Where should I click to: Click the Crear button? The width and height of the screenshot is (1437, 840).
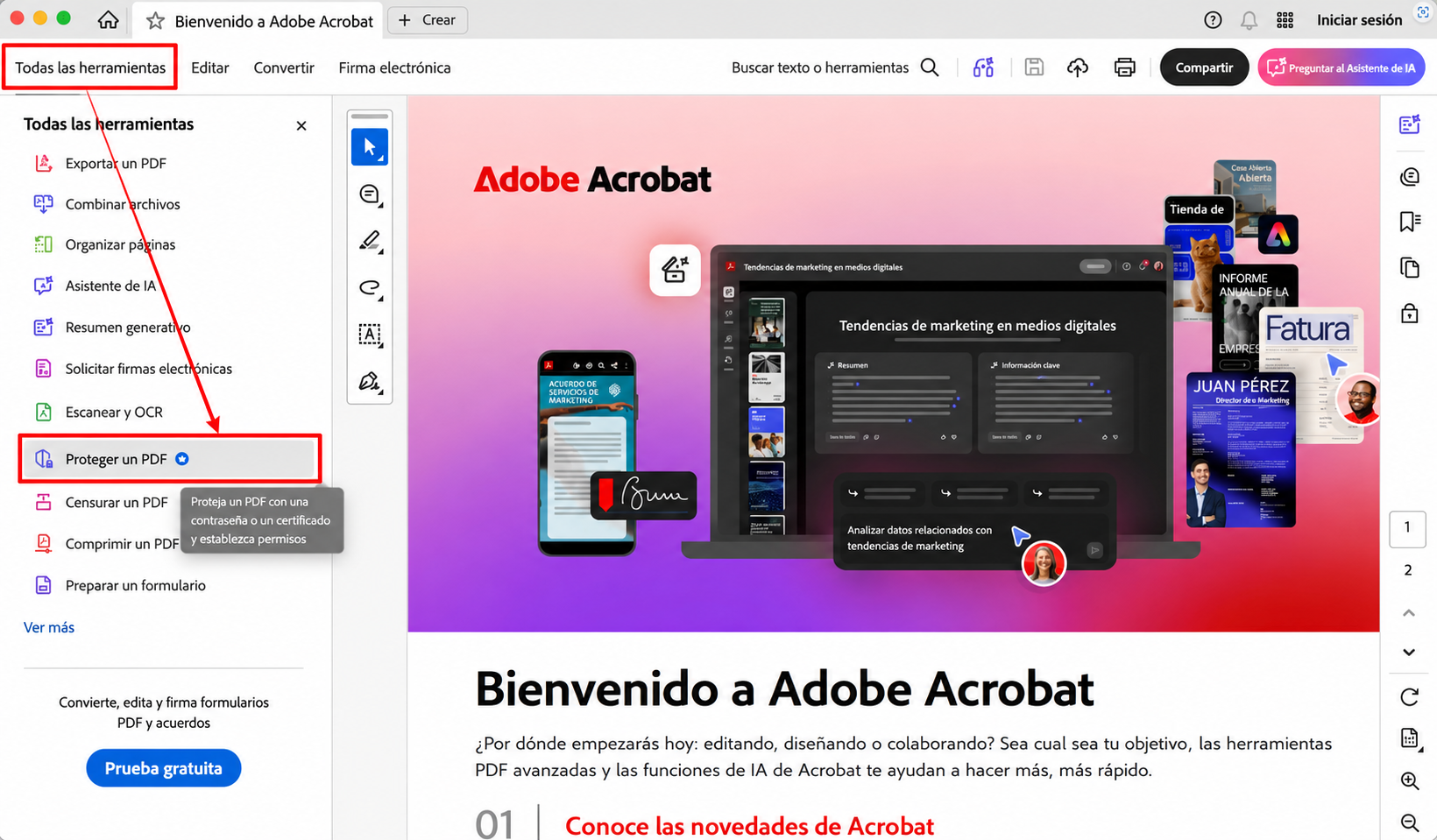pos(428,20)
